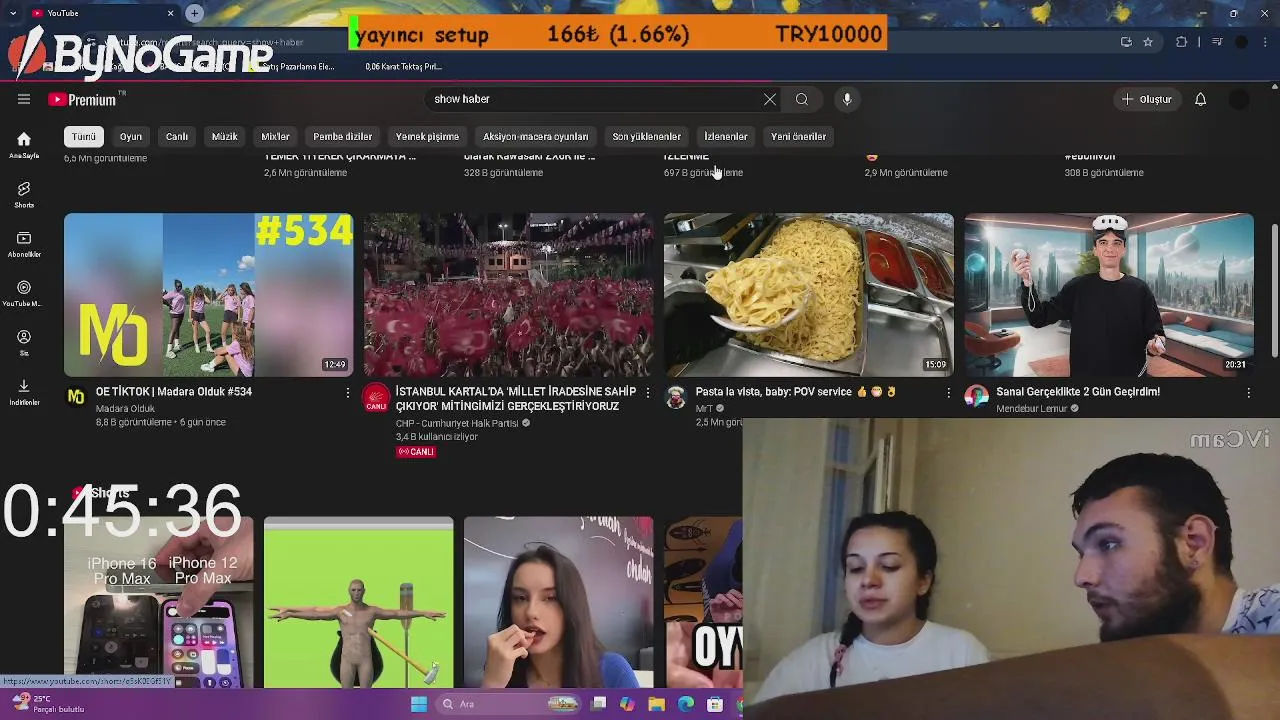Open the Siz section in the sidebar

click(x=24, y=343)
